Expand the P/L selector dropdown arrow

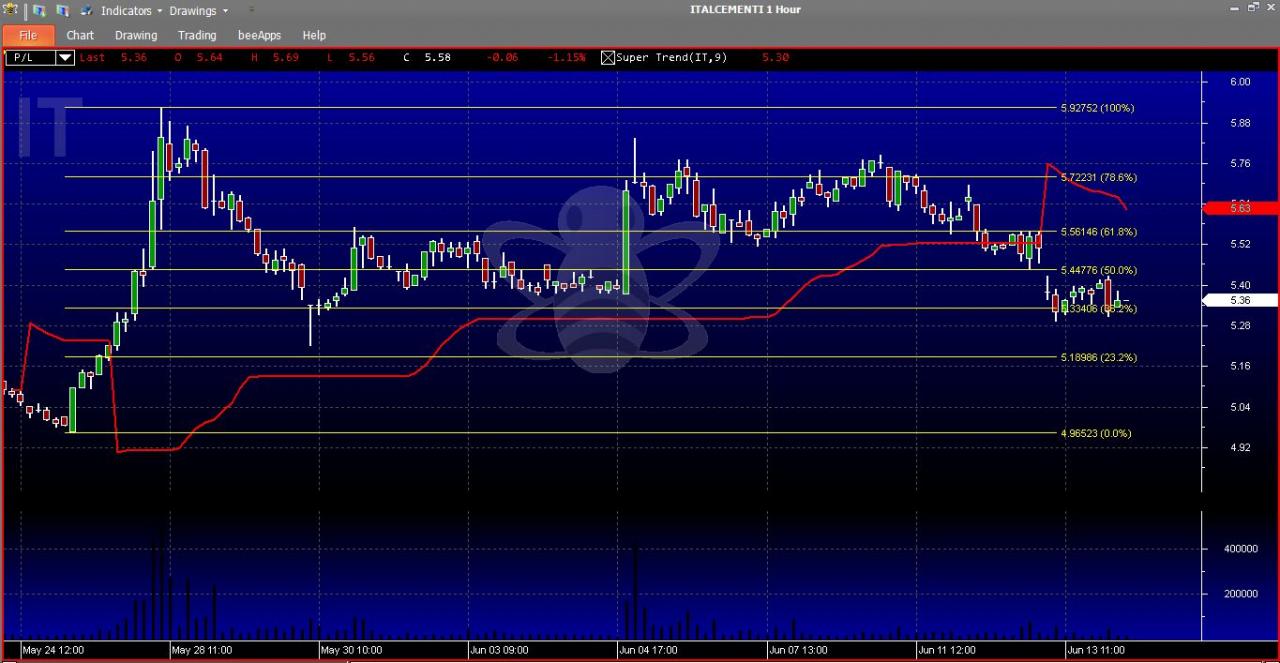[x=65, y=57]
